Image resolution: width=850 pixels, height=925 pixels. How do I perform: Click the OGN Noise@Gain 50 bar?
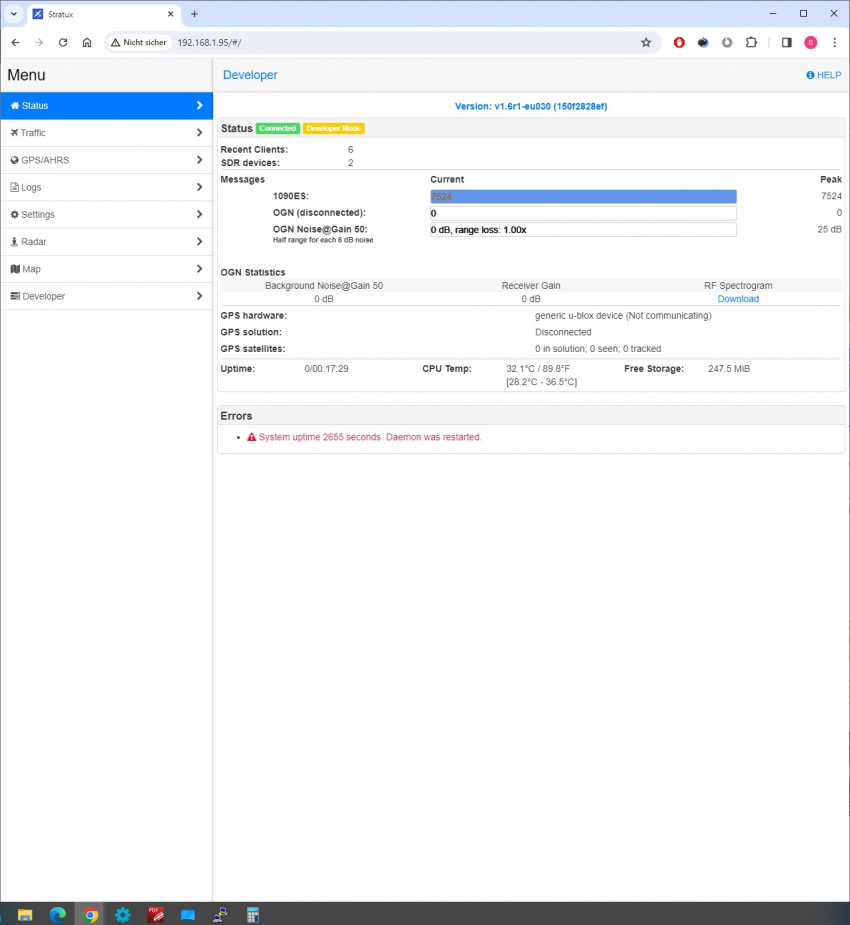click(x=583, y=229)
